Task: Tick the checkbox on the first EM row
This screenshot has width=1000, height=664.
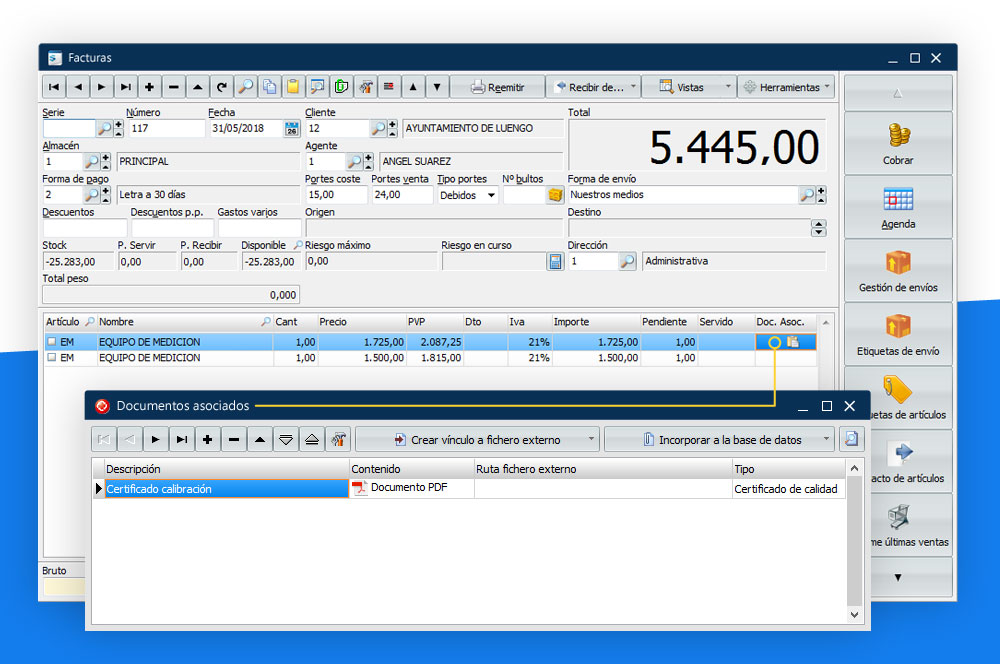Action: (x=51, y=342)
